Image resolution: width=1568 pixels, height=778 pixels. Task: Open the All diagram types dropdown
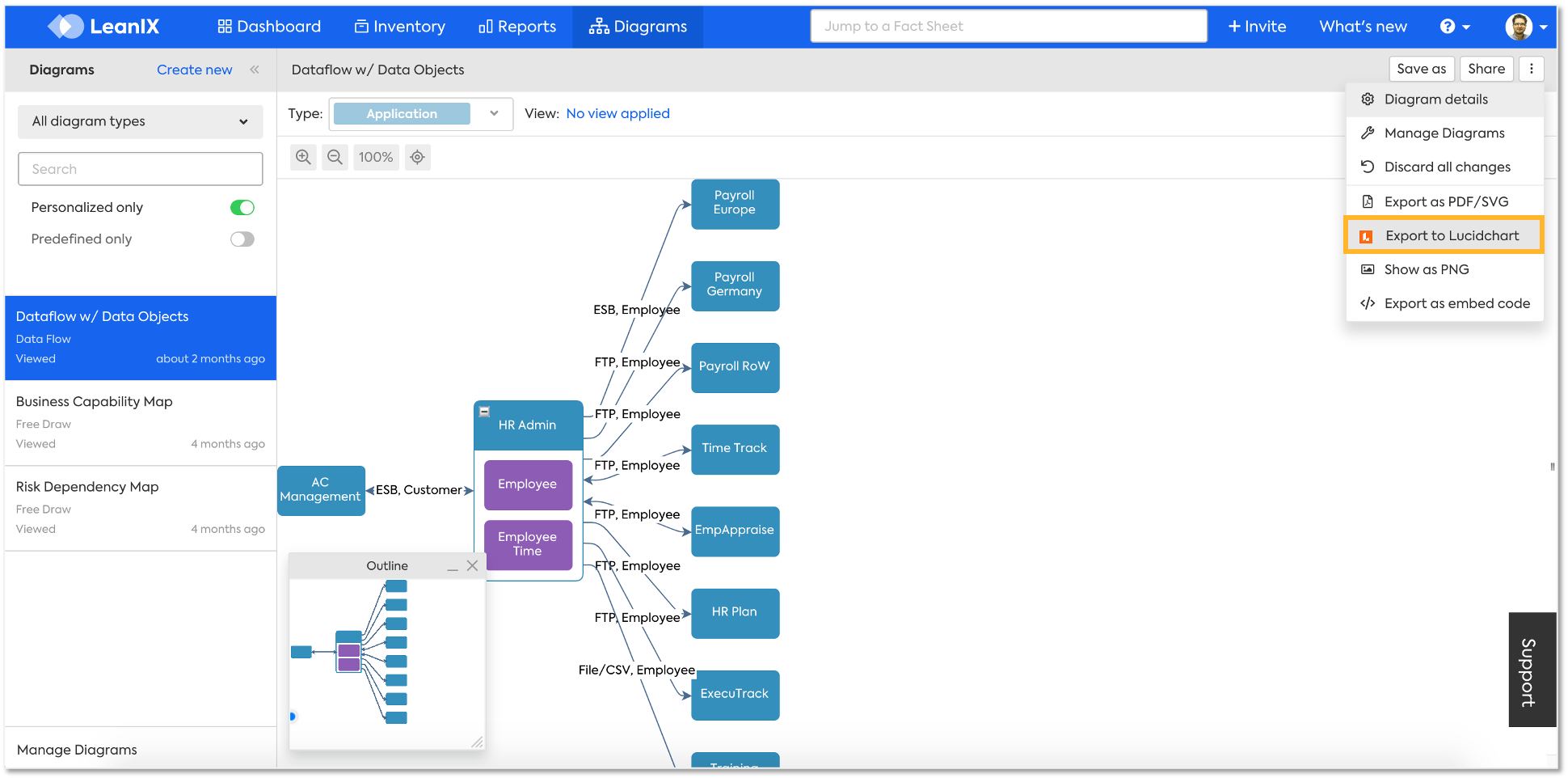(x=141, y=121)
